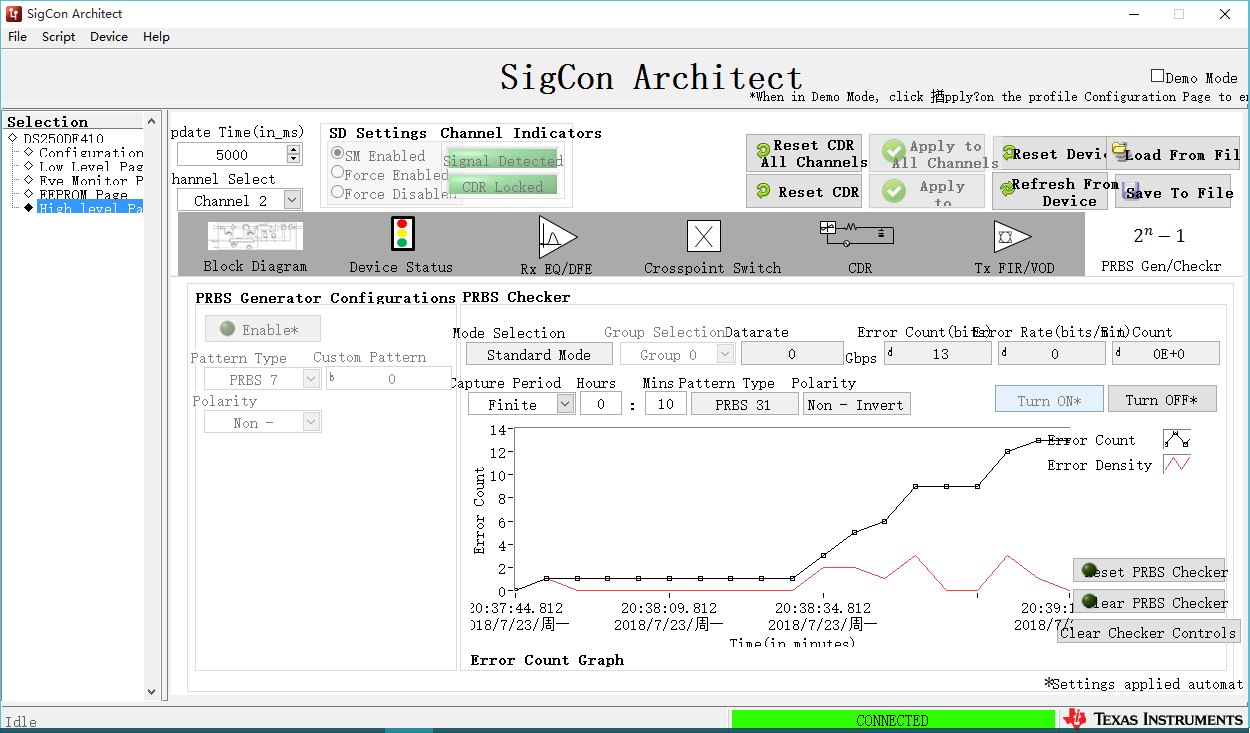Click the SigCon Architect title bar icon
Image resolution: width=1250 pixels, height=733 pixels.
click(14, 14)
